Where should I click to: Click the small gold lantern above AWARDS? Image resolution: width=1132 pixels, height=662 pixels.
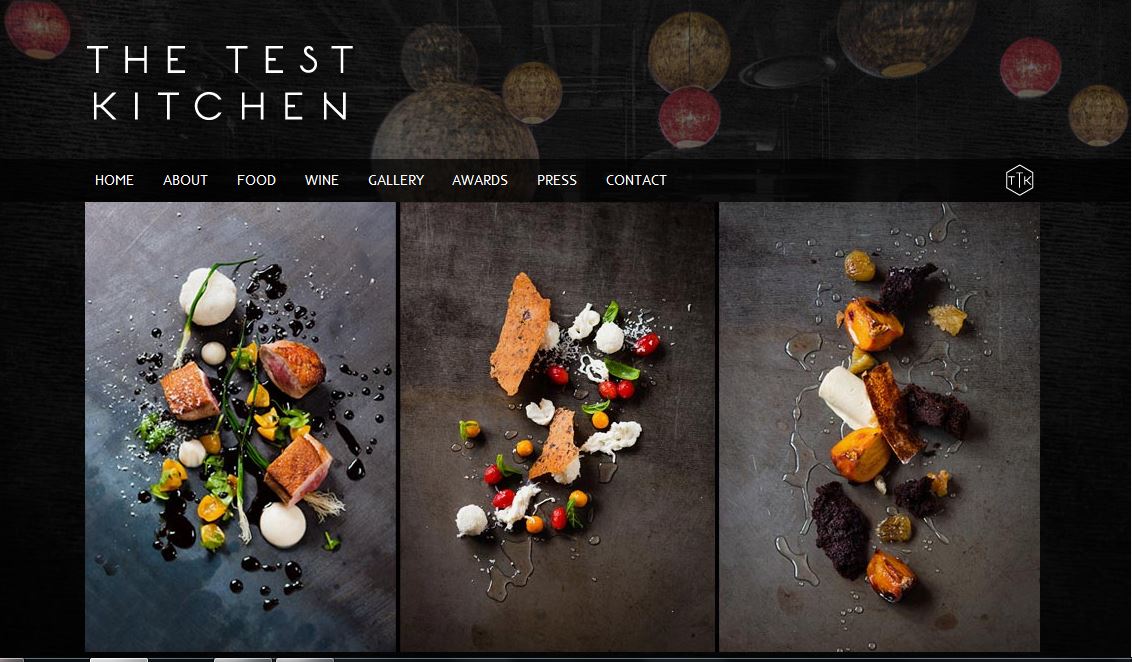click(x=532, y=92)
